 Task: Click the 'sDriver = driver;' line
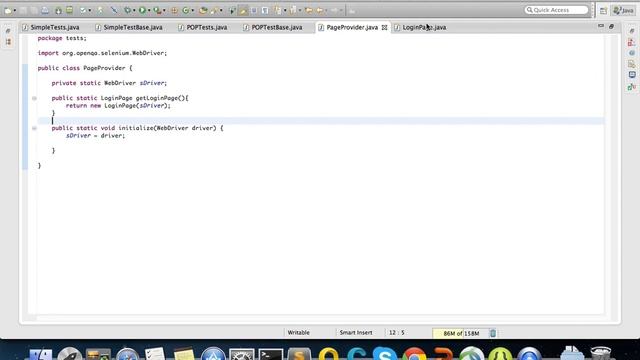[96, 136]
